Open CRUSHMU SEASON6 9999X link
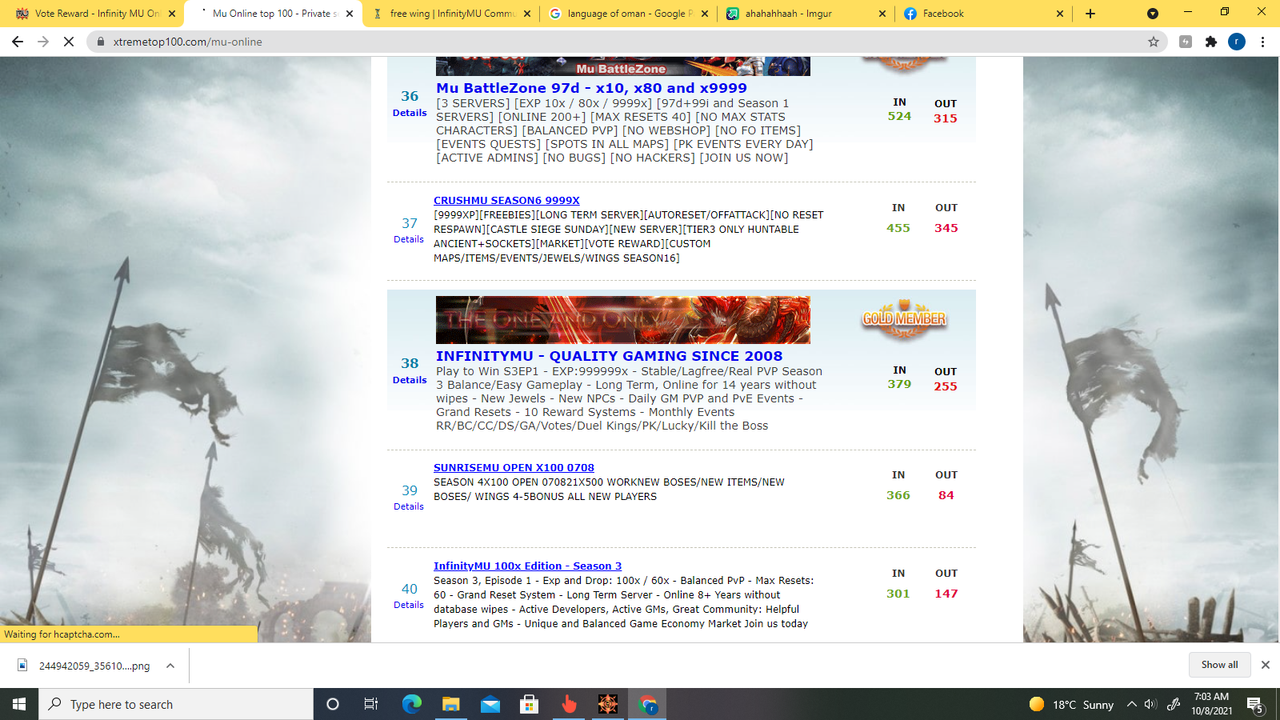 click(x=506, y=201)
